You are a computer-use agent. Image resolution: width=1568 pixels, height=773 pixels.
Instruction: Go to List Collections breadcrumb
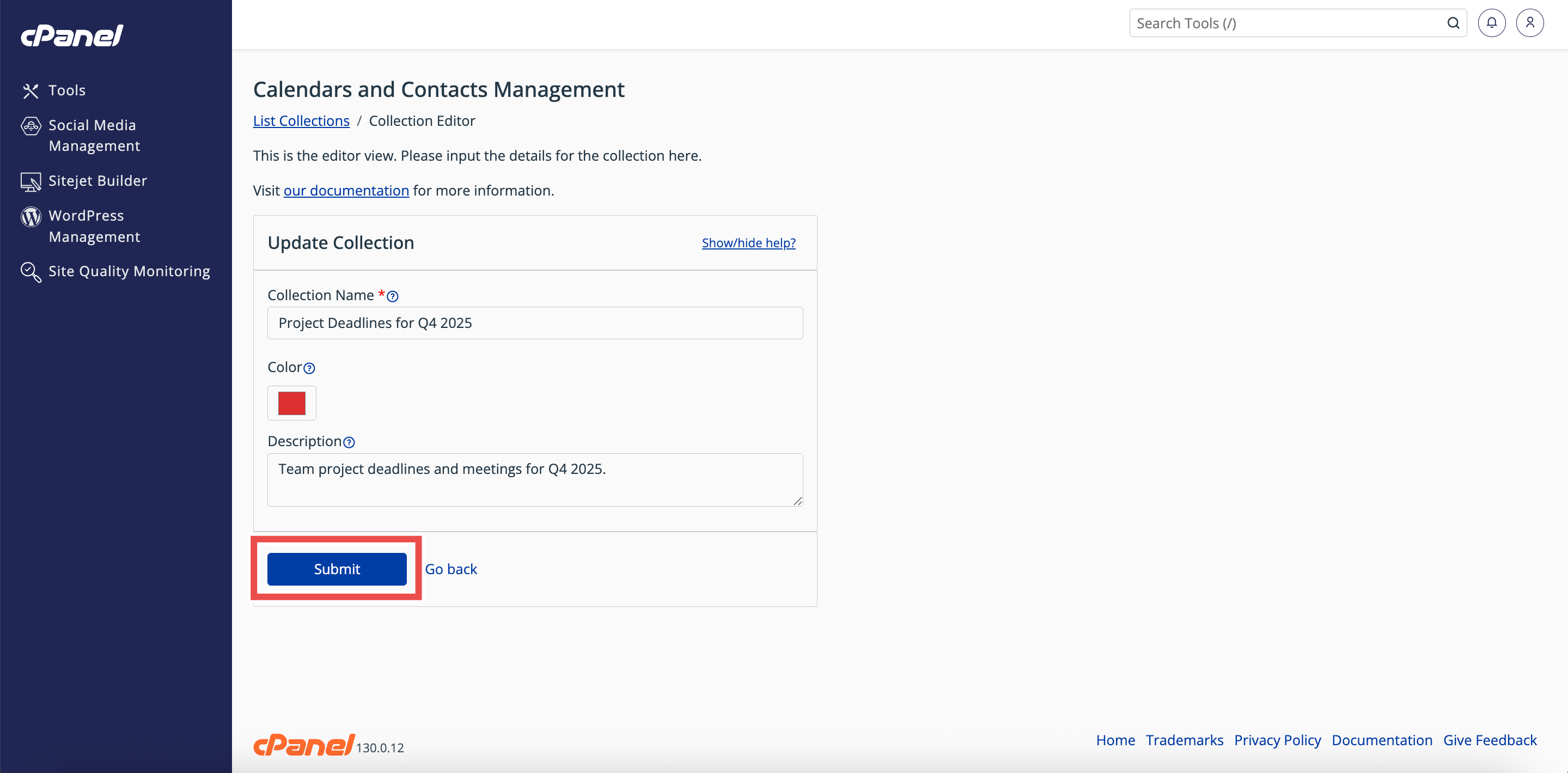point(301,120)
